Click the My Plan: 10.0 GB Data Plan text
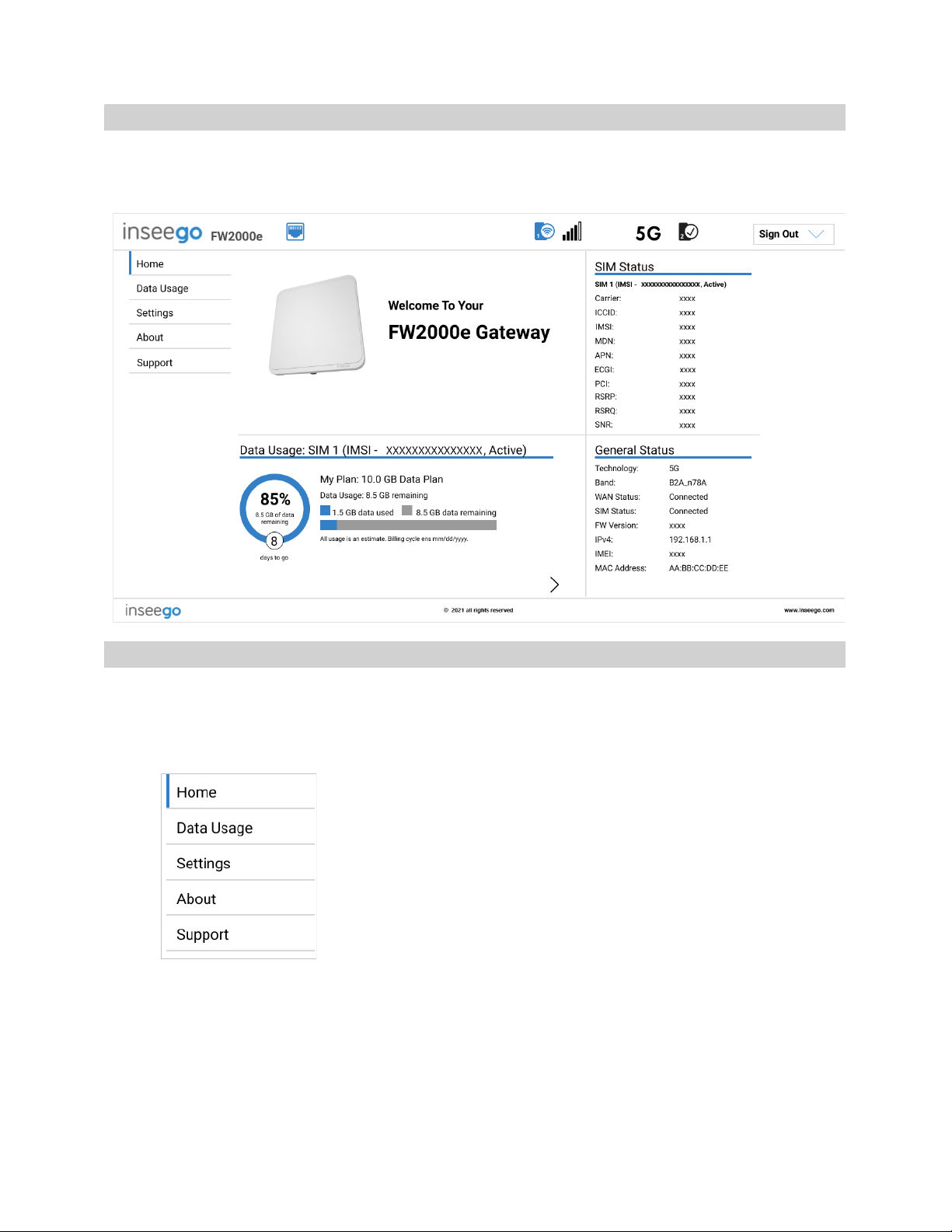Screen dimensions: 952x1232 [x=382, y=480]
